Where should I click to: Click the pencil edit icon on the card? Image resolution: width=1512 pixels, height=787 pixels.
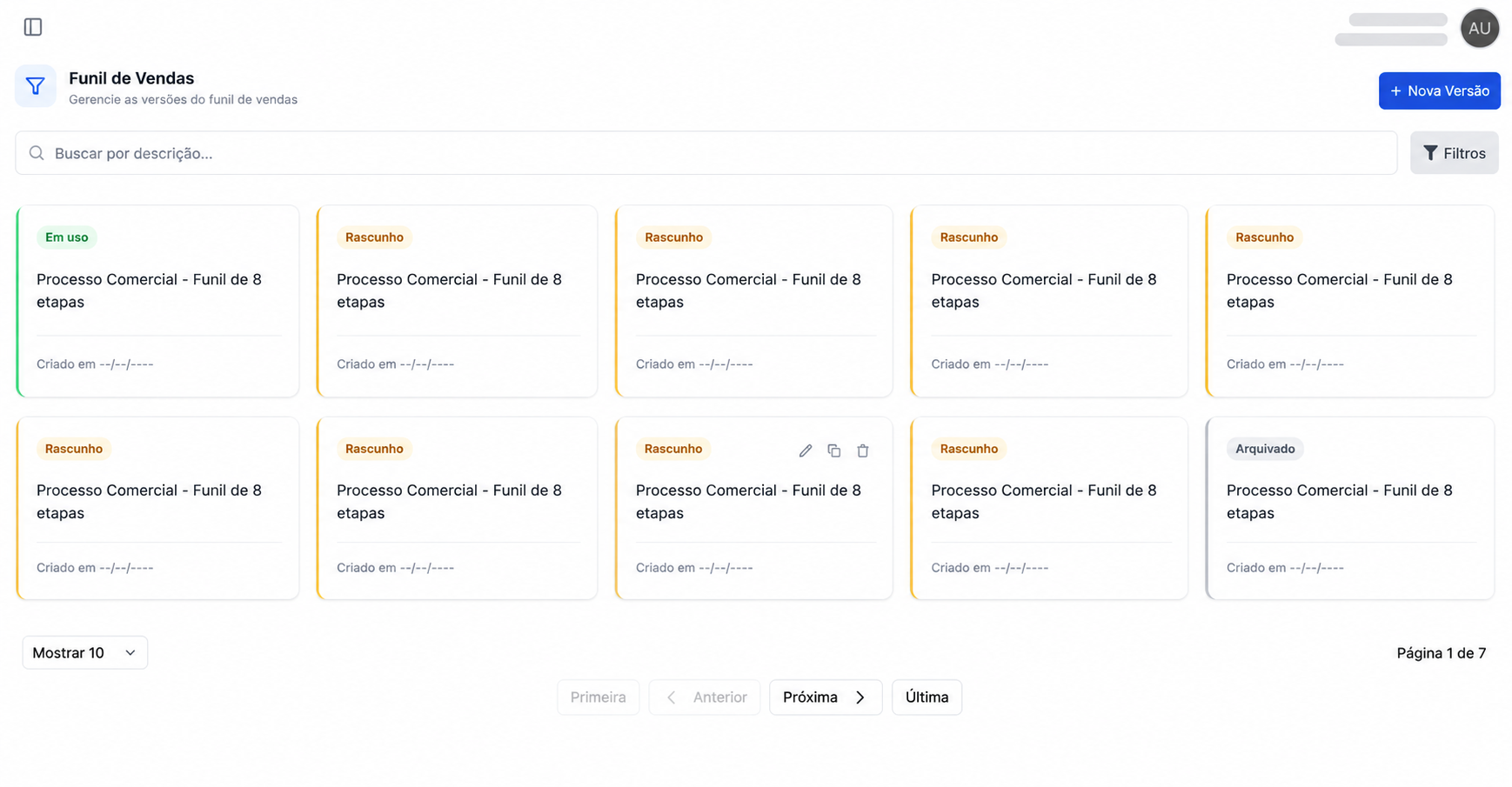[x=806, y=450]
